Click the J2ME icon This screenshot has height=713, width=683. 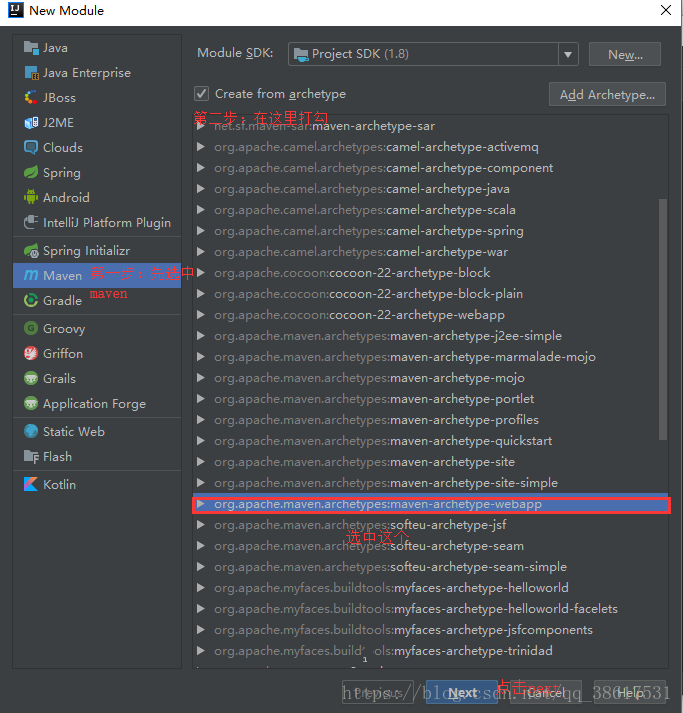(x=31, y=123)
